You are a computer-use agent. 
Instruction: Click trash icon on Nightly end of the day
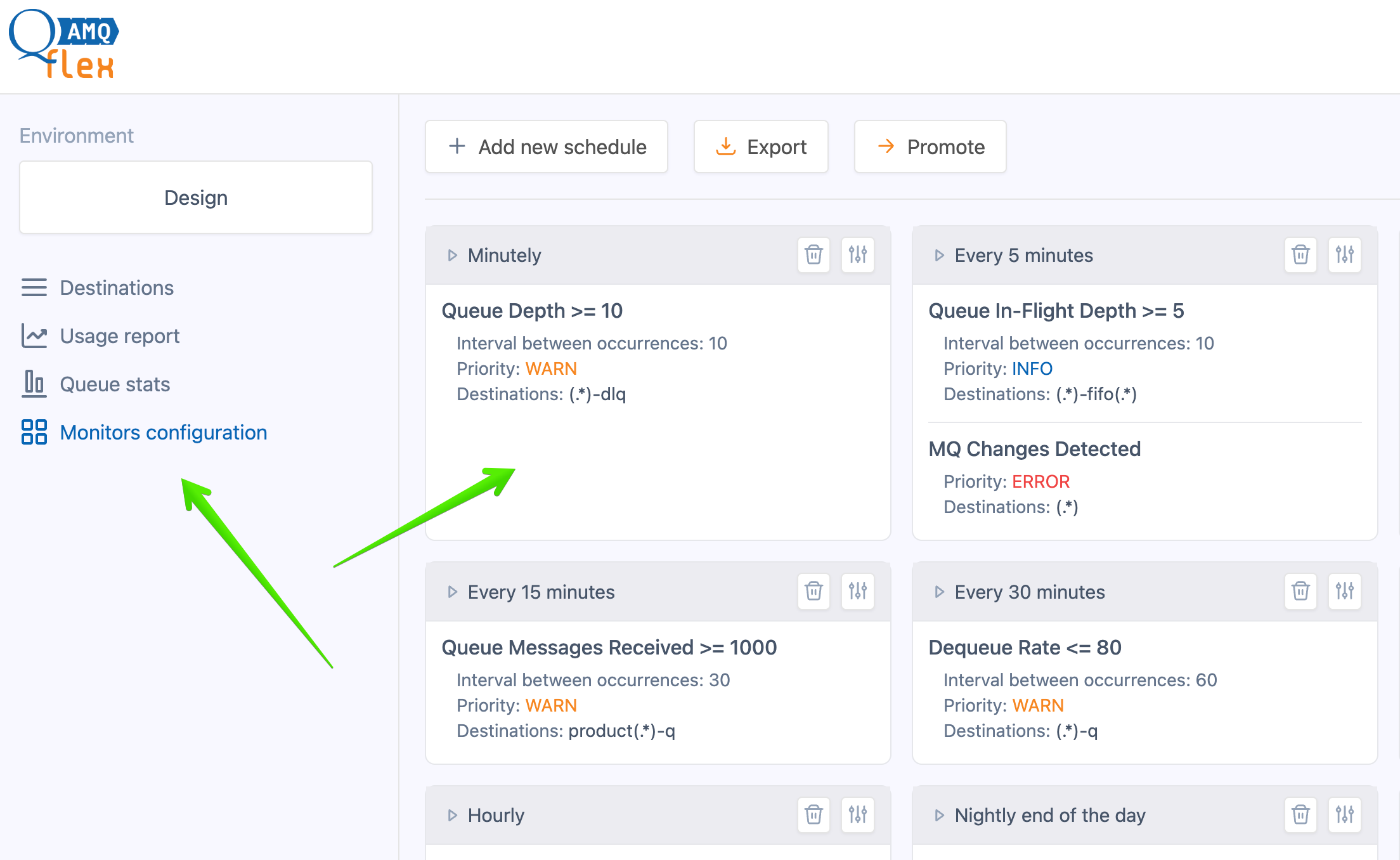pyautogui.click(x=1300, y=814)
